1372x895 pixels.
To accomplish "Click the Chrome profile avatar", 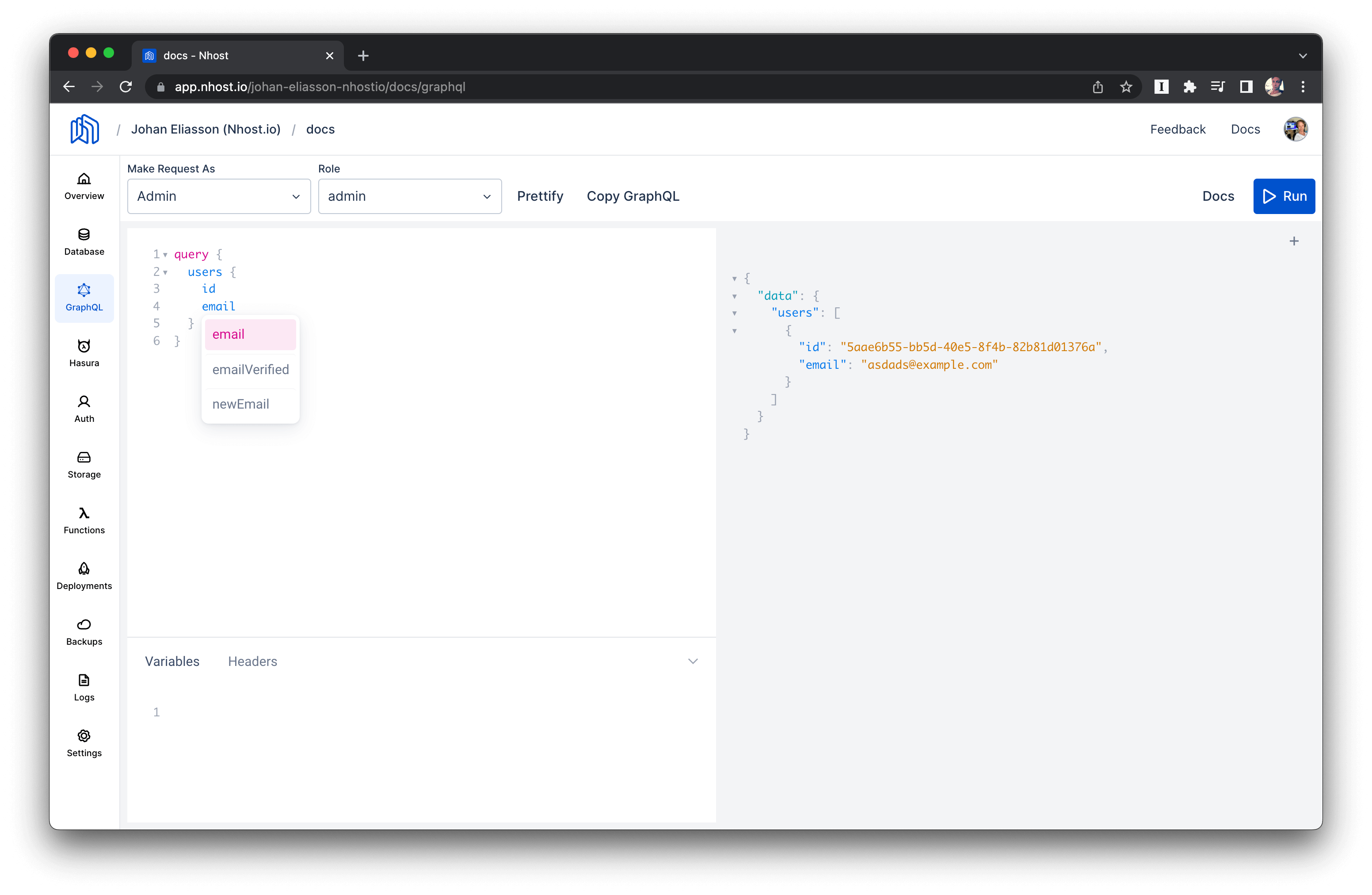I will pos(1274,87).
